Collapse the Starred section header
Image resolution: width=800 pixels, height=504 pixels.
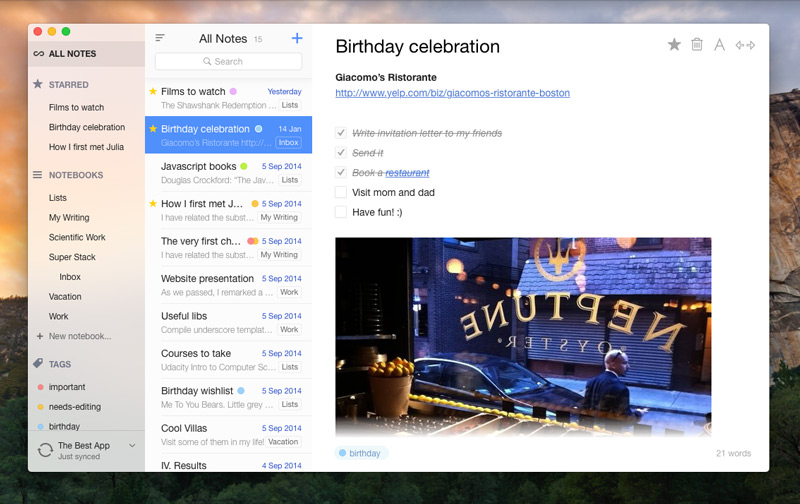(x=68, y=85)
